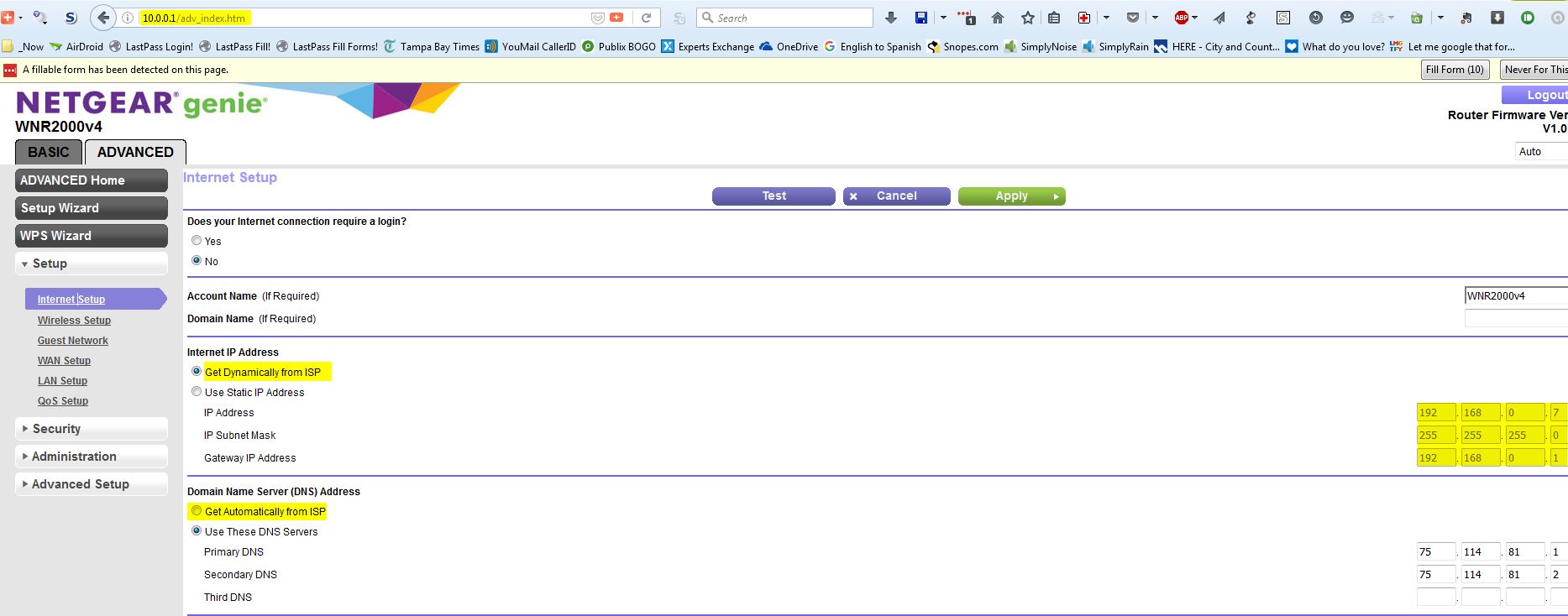Go to the browser home page icon
The width and height of the screenshot is (1568, 616).
tap(998, 18)
